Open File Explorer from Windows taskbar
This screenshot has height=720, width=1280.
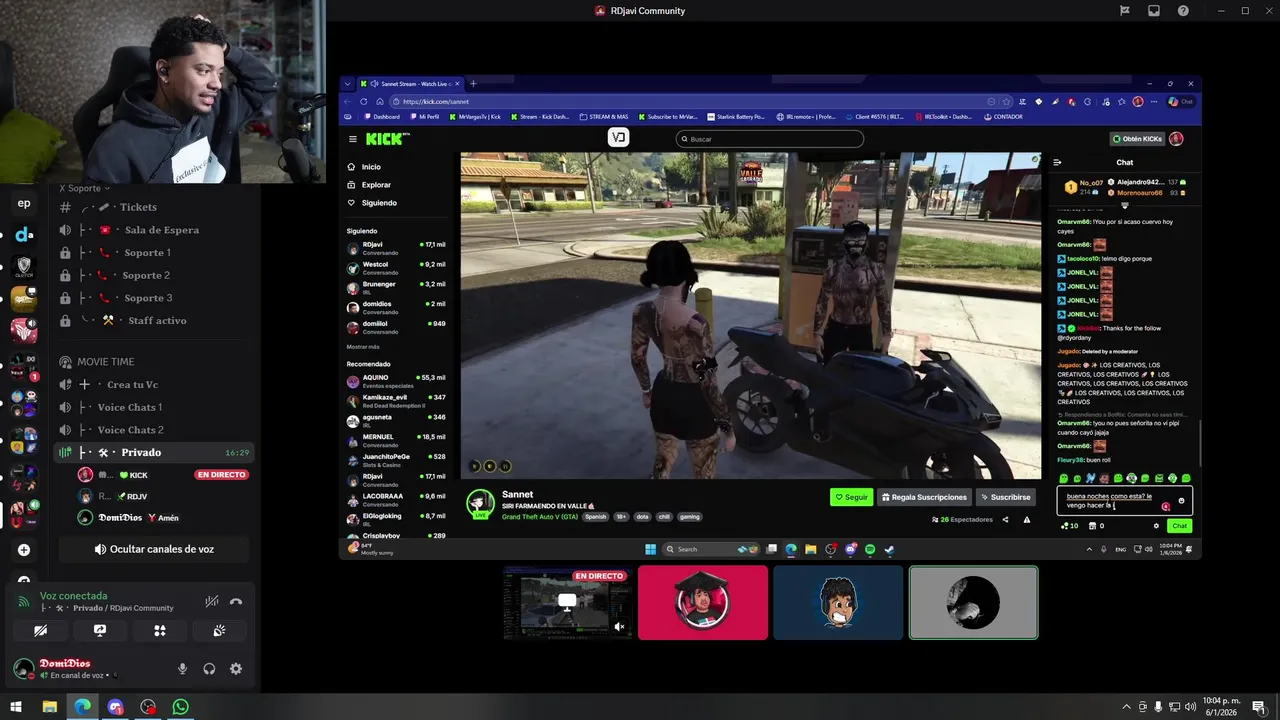(49, 707)
